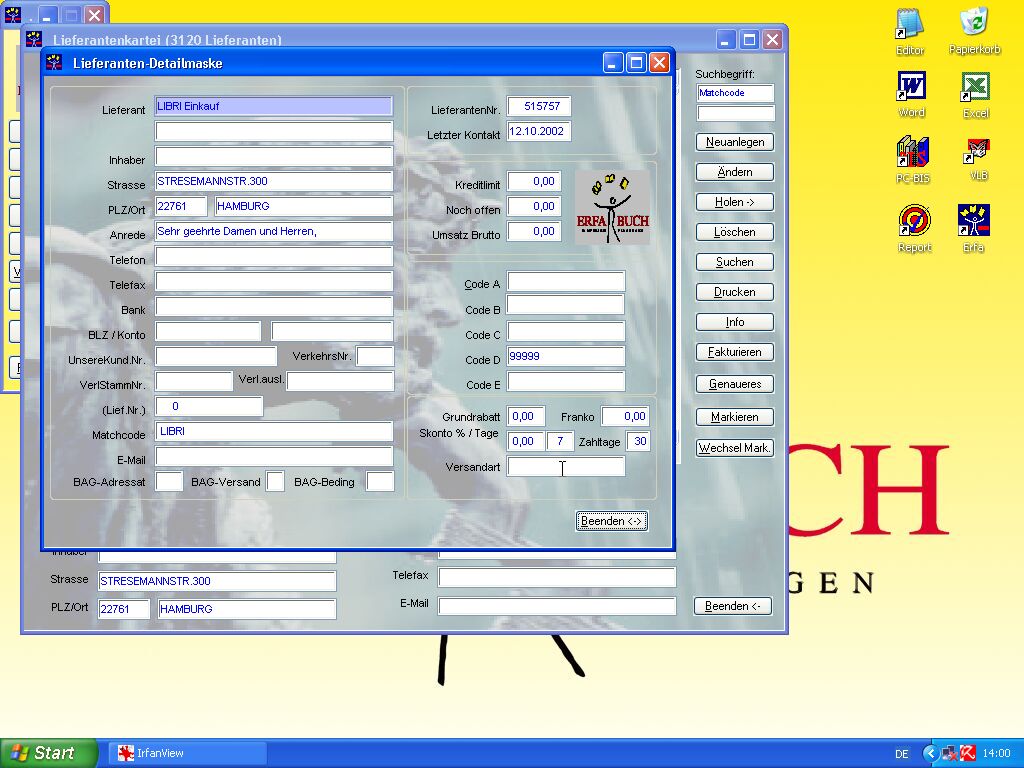Click the Lieferantenkartei window title bar icon
The height and width of the screenshot is (768, 1024).
[x=34, y=39]
